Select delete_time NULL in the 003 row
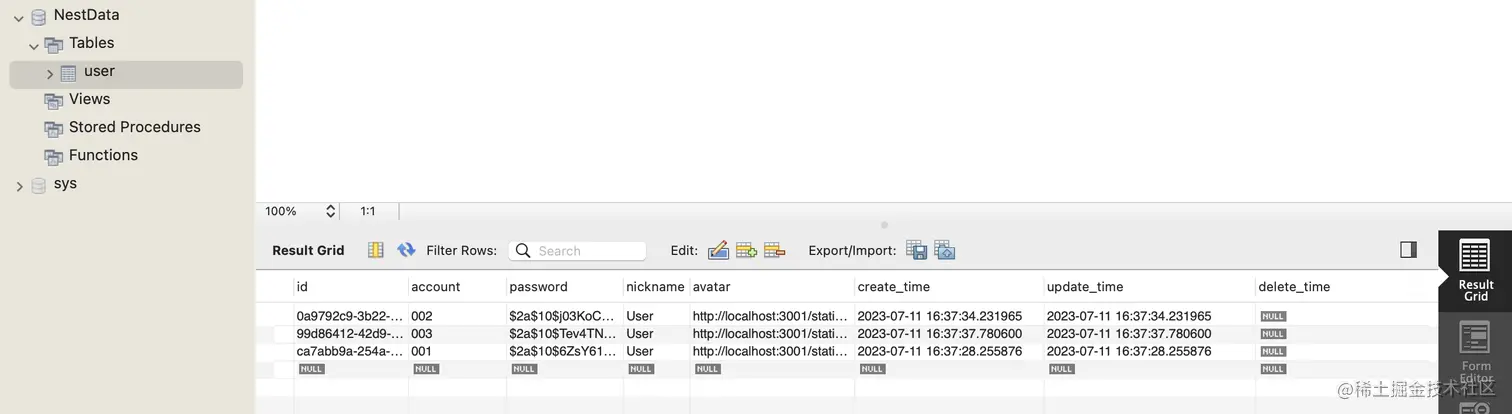 pyautogui.click(x=1273, y=334)
